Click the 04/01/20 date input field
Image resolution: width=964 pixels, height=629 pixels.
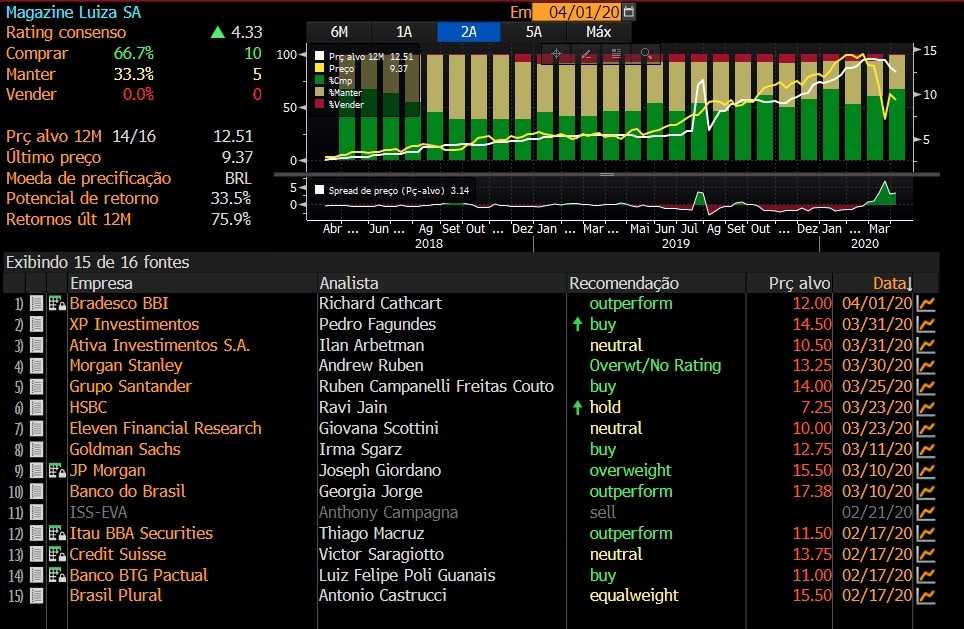click(x=578, y=12)
